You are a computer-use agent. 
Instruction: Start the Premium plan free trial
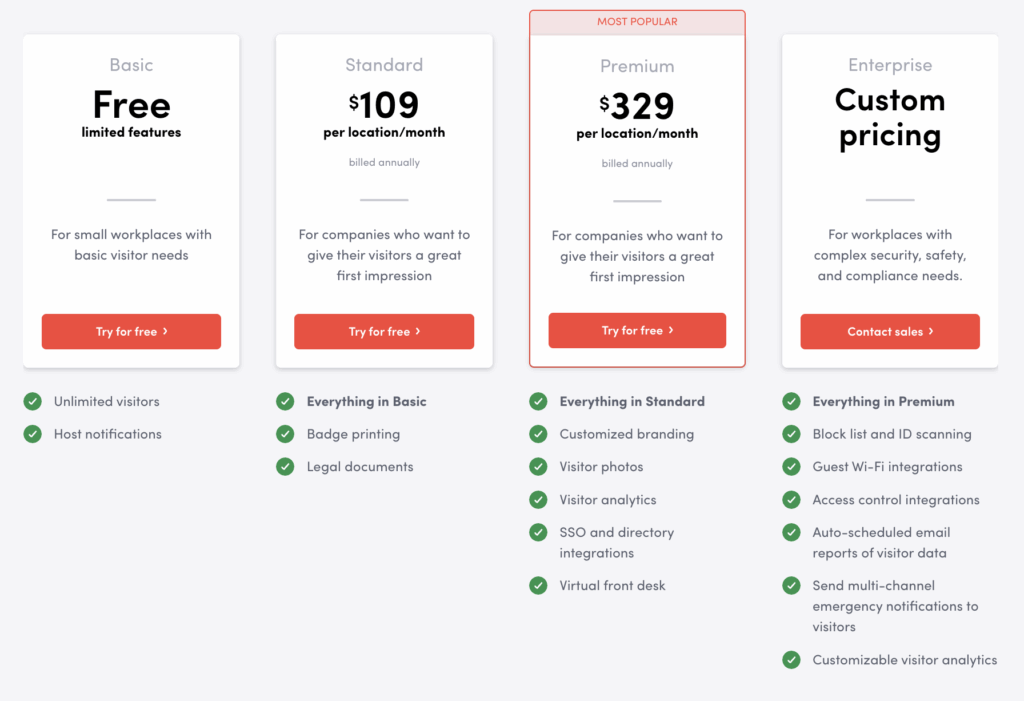(x=637, y=331)
